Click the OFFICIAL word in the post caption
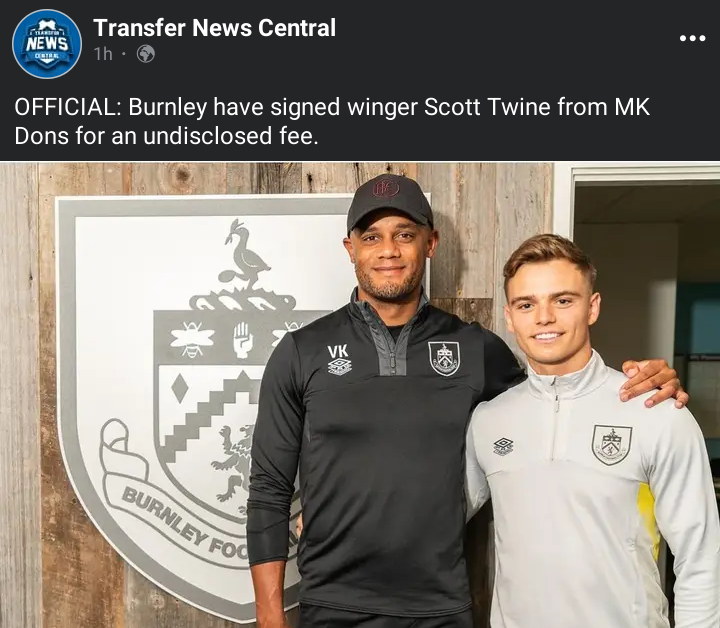 pos(68,107)
